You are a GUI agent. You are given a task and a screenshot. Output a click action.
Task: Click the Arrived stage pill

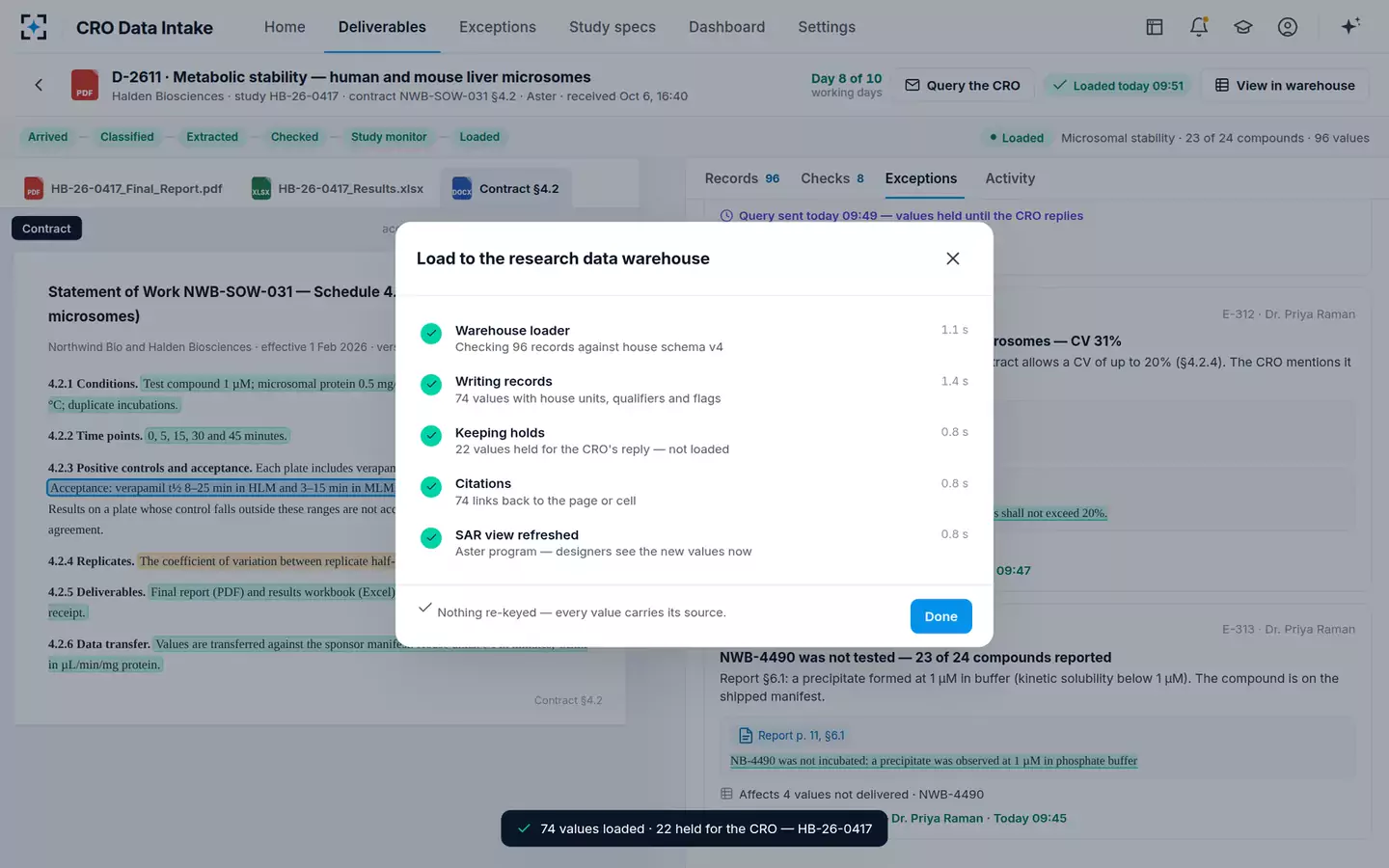pyautogui.click(x=47, y=137)
